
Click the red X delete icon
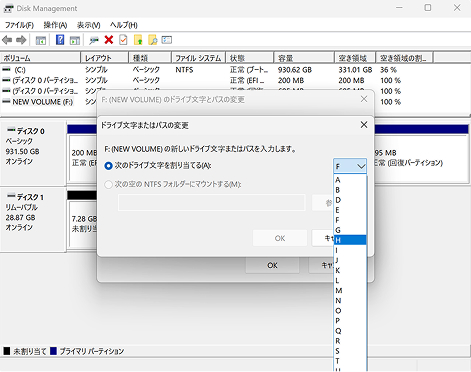pyautogui.click(x=109, y=40)
